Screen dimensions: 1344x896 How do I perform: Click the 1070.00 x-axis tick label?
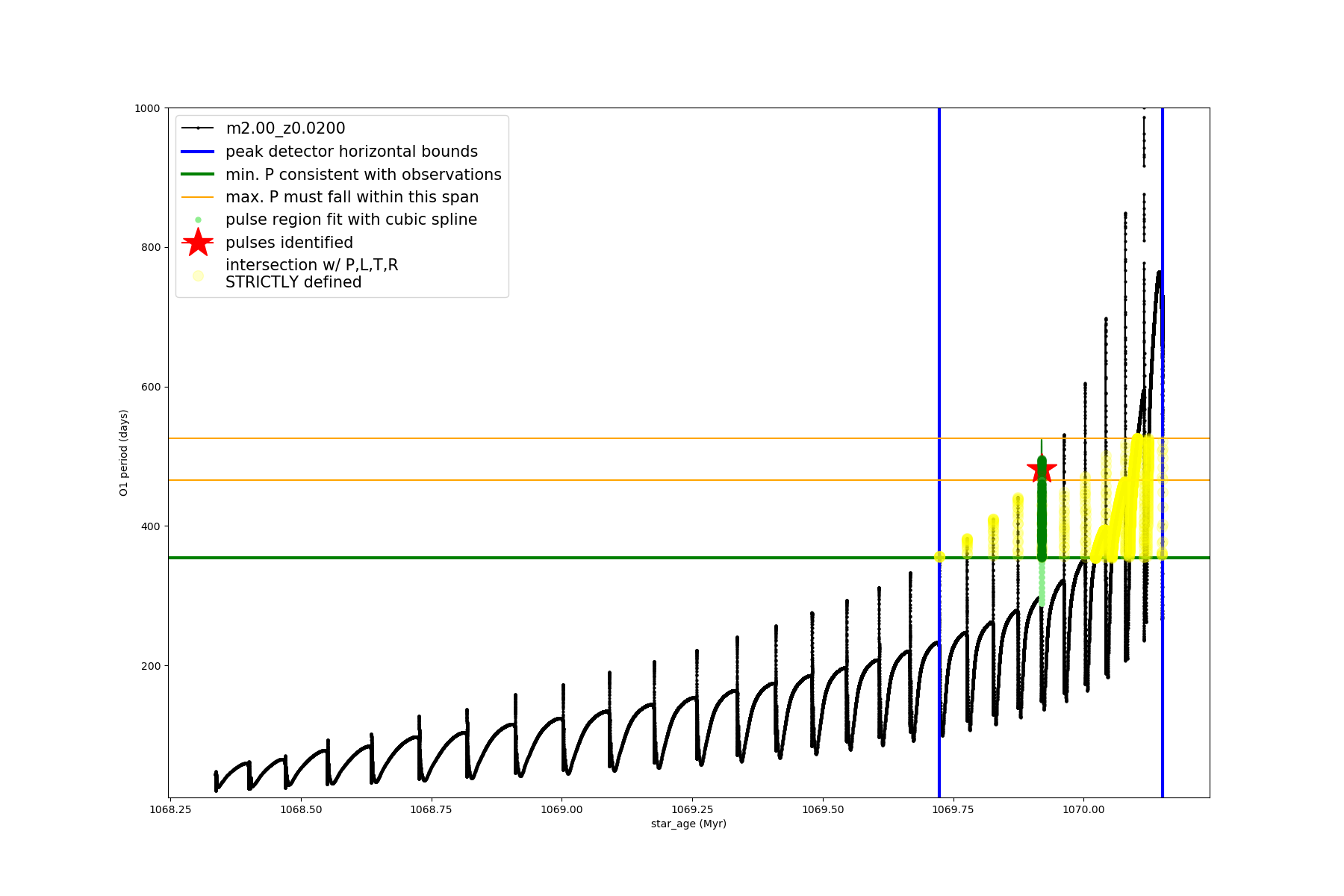coord(1083,809)
